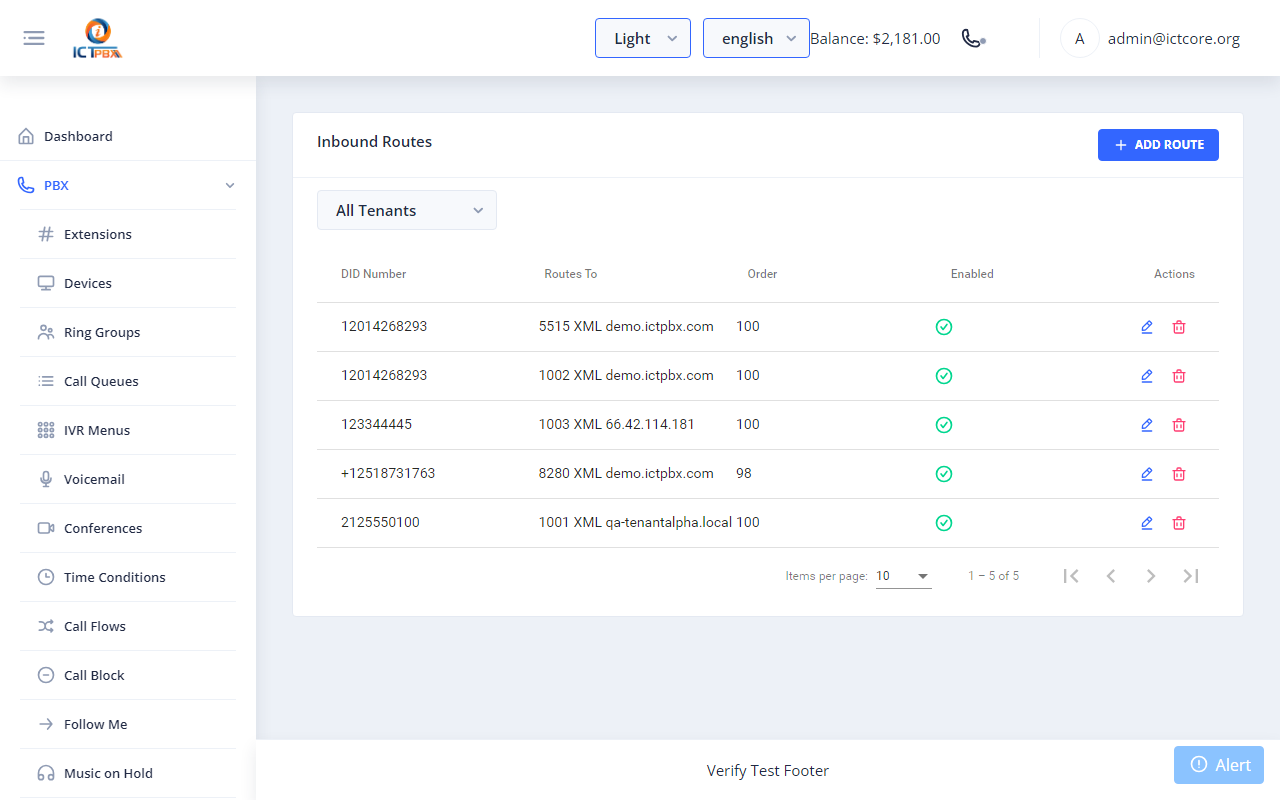Toggle the hamburger sidebar menu icon
This screenshot has height=800, width=1280.
(x=34, y=38)
